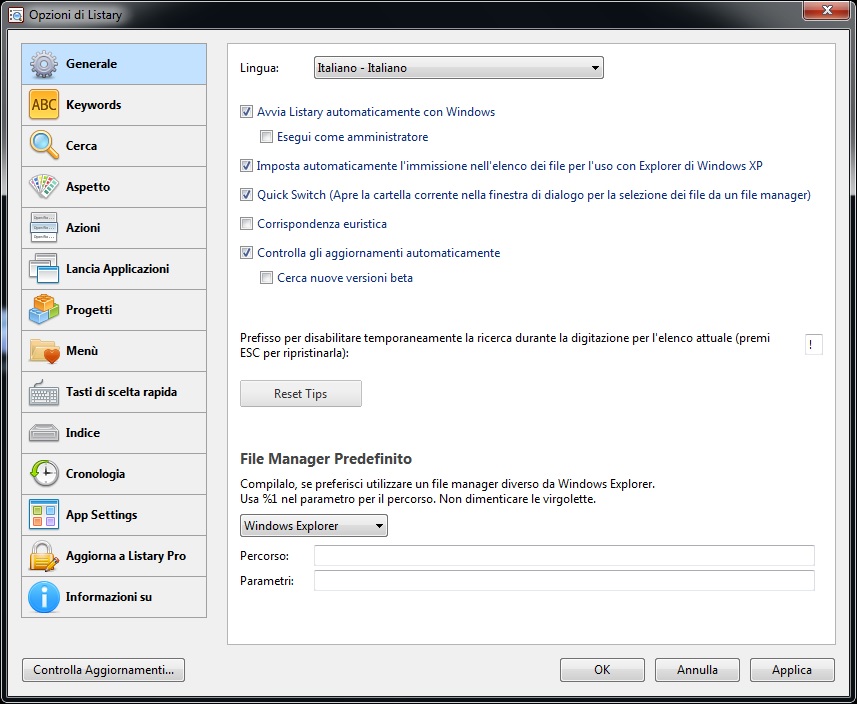This screenshot has height=704, width=857.
Task: Select the Azioni section
Action: [x=114, y=228]
